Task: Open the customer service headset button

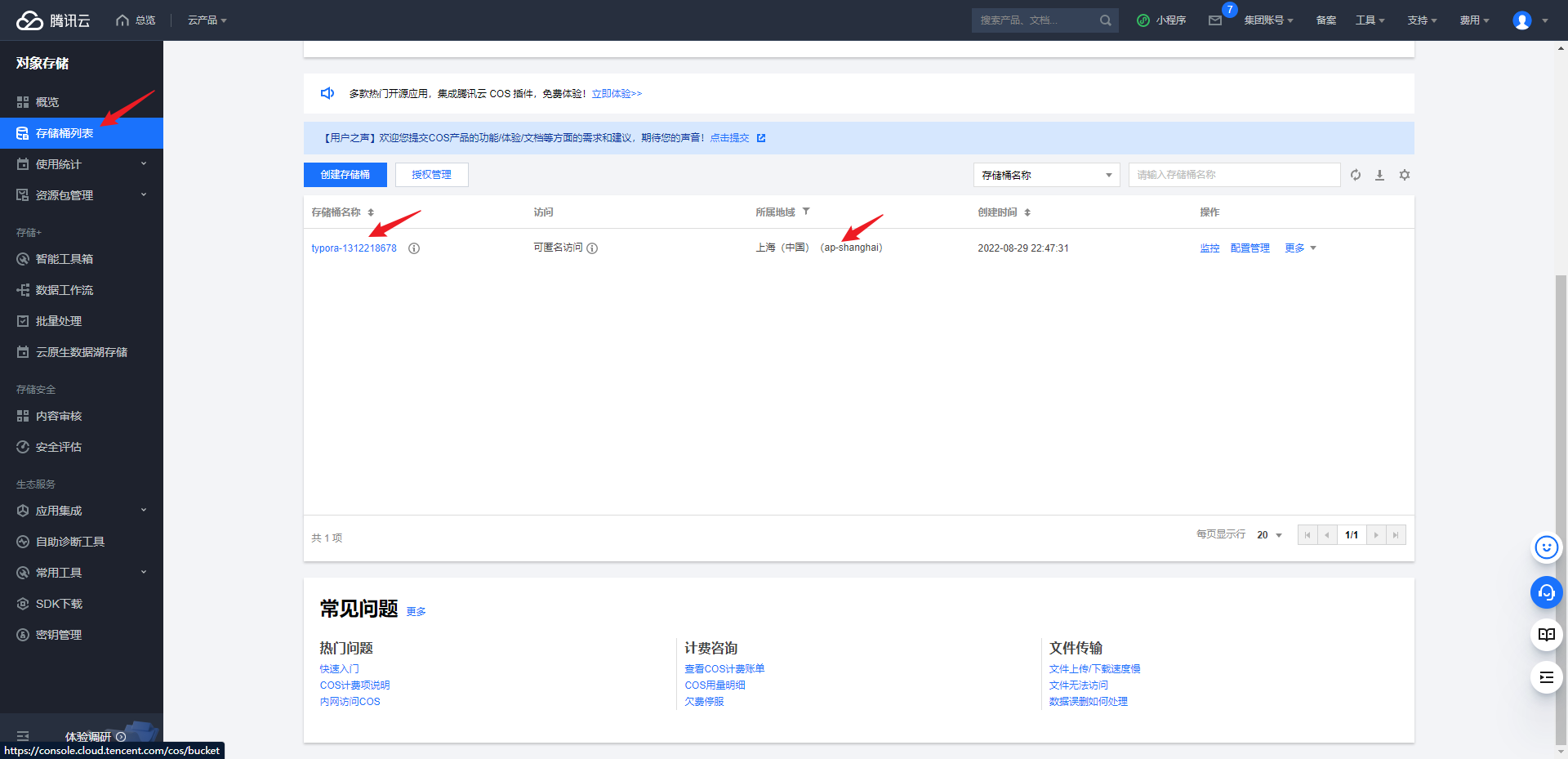Action: [1547, 592]
